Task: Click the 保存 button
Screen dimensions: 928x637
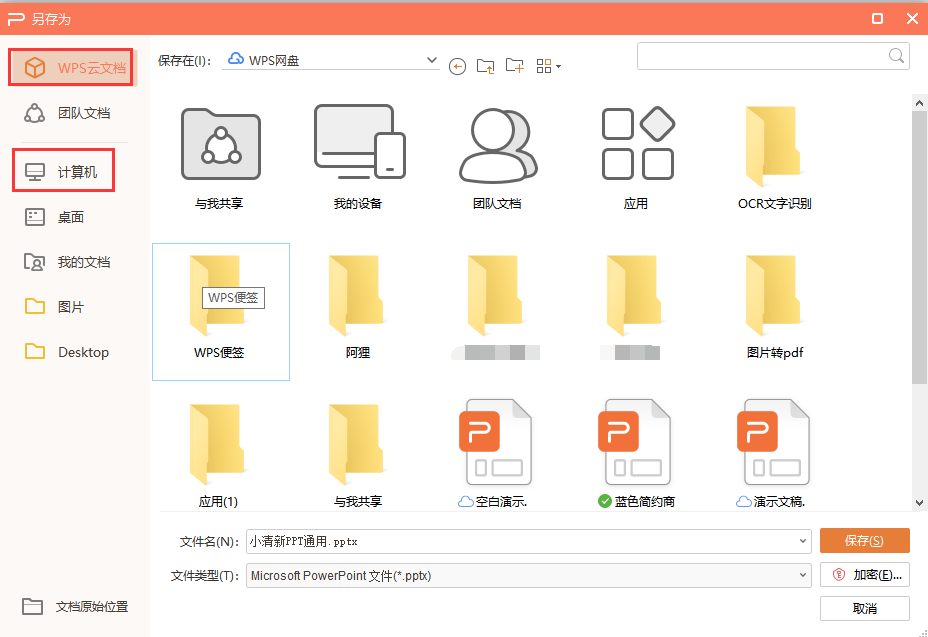Action: [864, 541]
